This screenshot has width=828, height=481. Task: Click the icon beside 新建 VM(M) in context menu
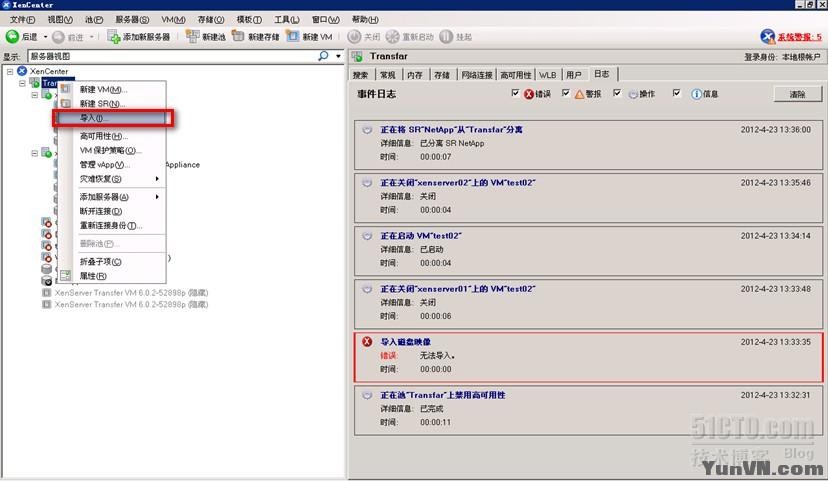tap(65, 89)
